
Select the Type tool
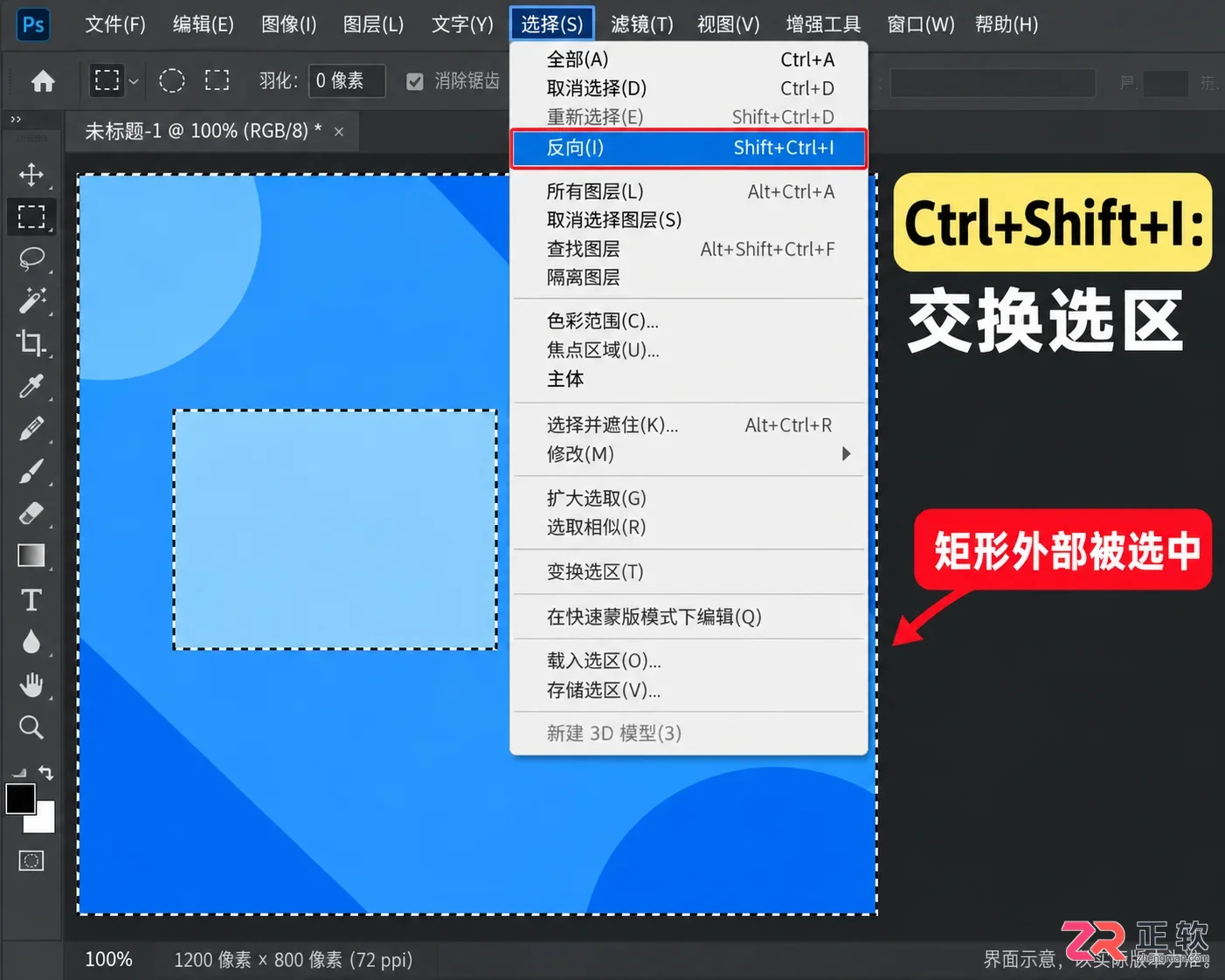pos(31,600)
